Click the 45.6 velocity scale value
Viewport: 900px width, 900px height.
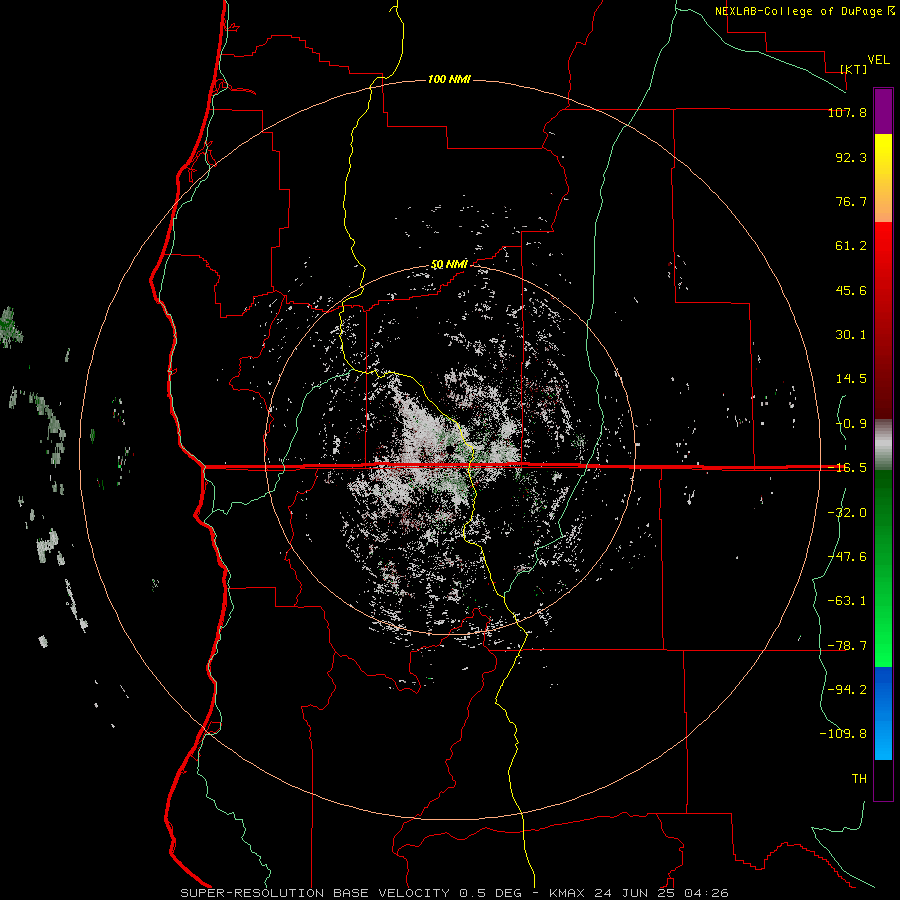[x=851, y=290]
